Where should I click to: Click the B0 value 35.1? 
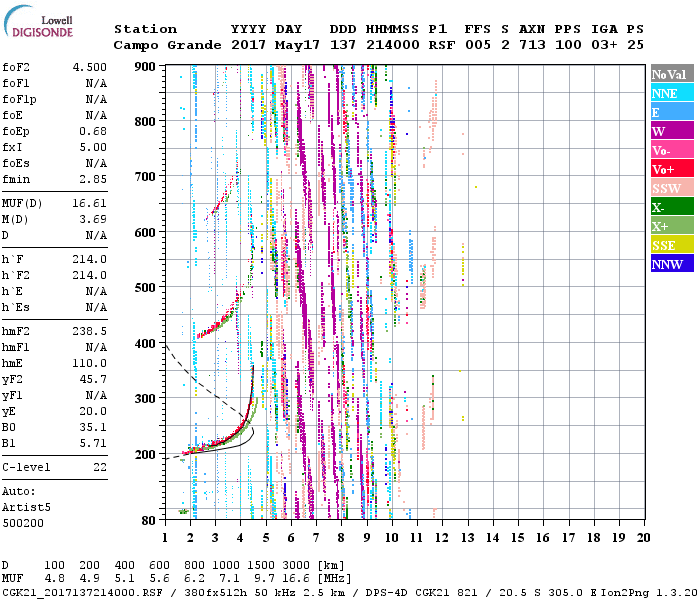click(x=93, y=427)
